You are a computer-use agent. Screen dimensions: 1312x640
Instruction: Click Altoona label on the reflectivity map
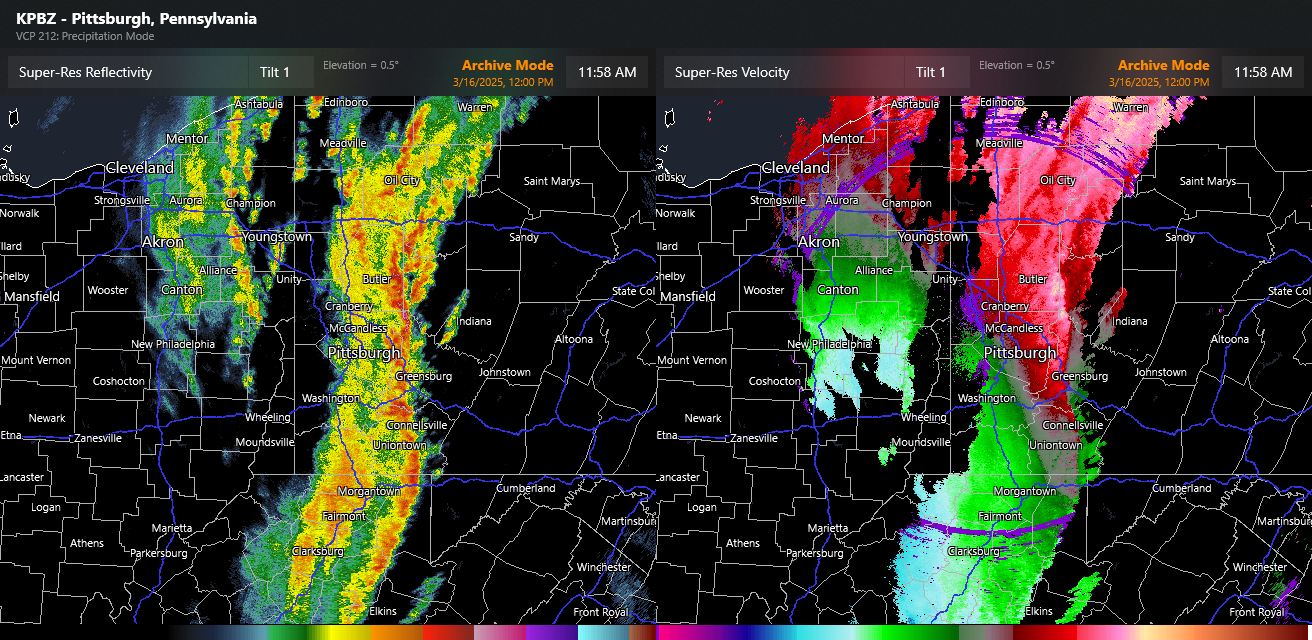(x=574, y=339)
